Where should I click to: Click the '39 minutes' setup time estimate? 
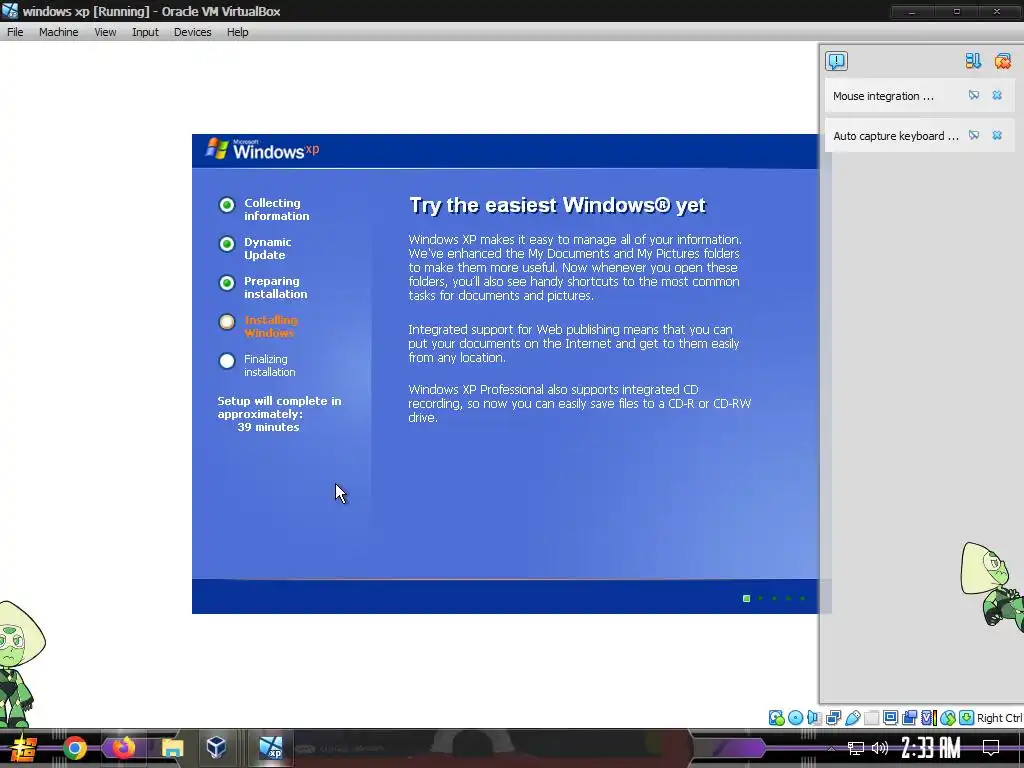coord(268,427)
